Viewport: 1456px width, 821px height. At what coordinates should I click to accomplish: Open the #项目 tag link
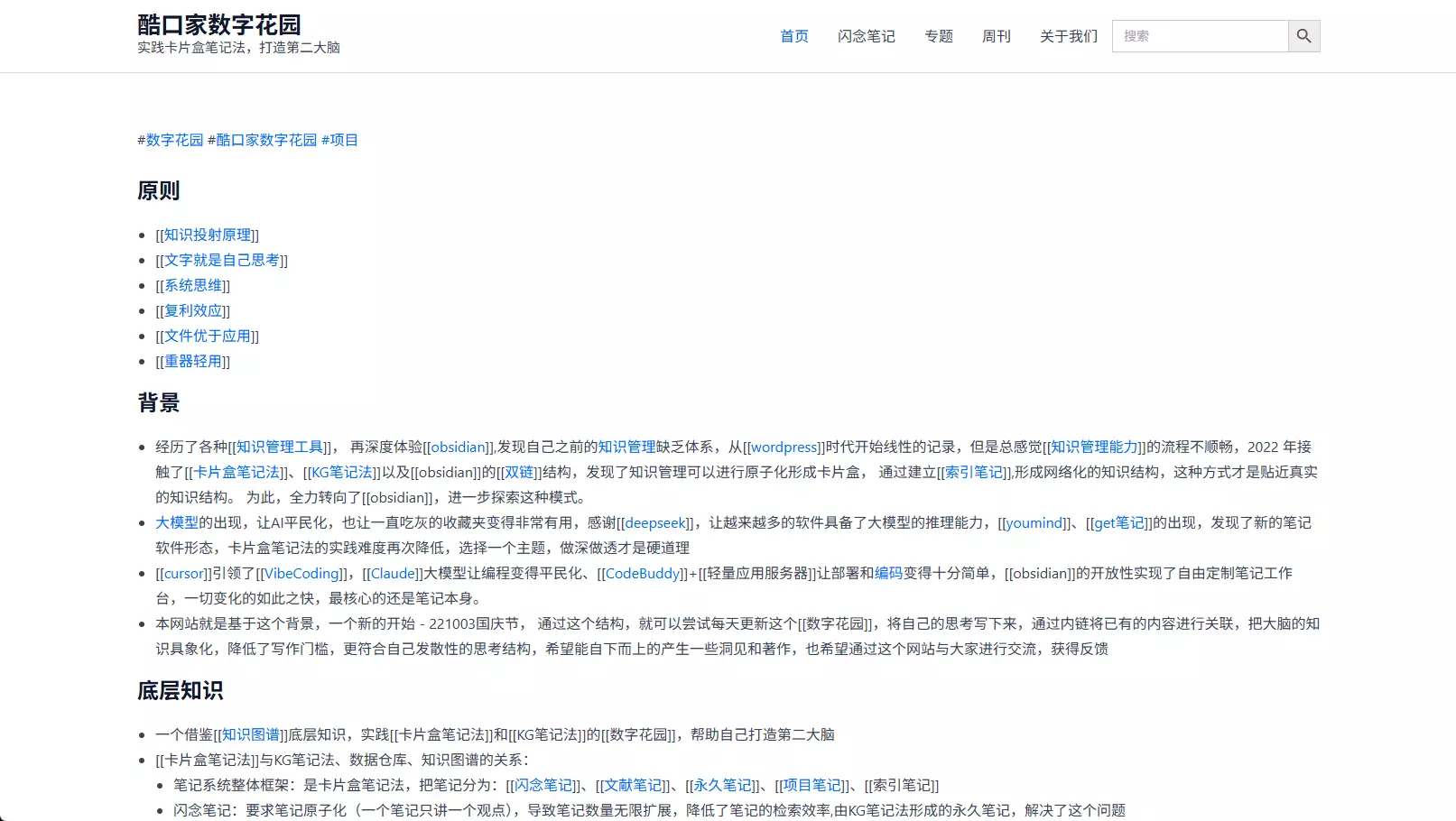click(x=339, y=140)
